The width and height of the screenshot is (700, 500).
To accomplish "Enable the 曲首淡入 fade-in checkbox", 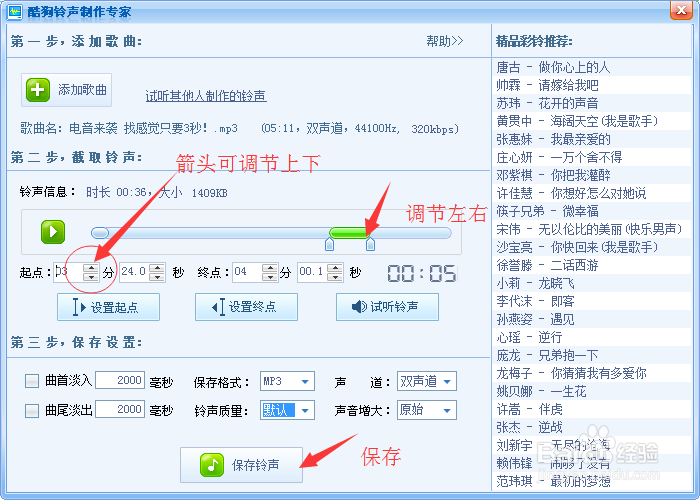I will click(32, 381).
